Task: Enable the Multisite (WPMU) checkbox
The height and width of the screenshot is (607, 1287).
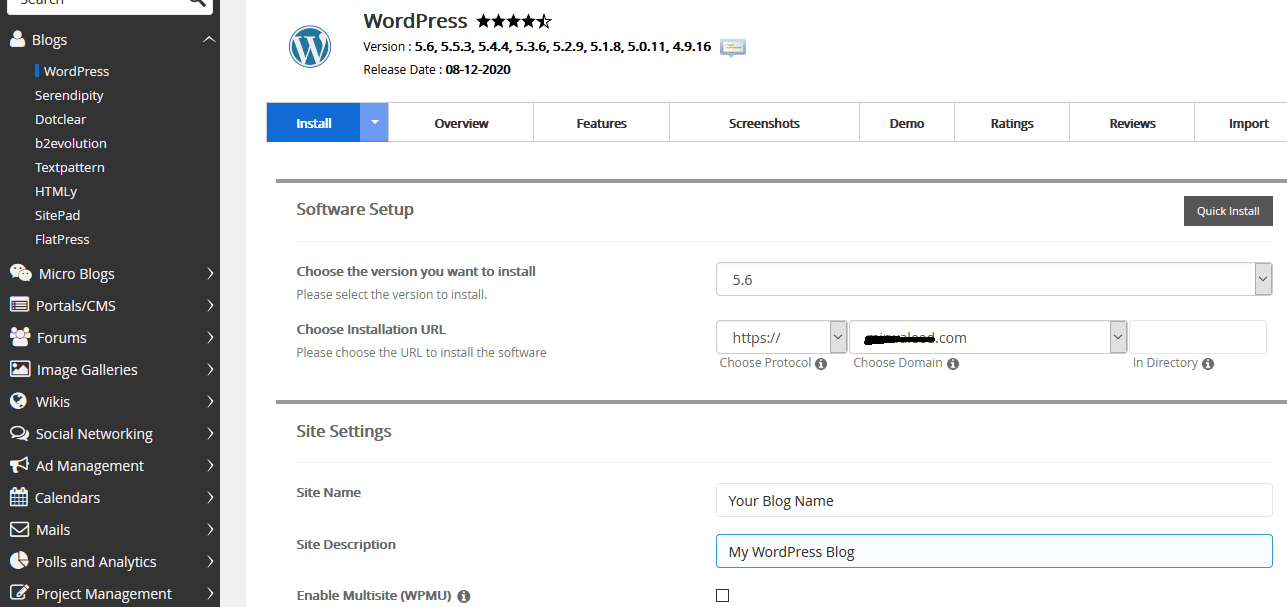Action: tap(723, 596)
